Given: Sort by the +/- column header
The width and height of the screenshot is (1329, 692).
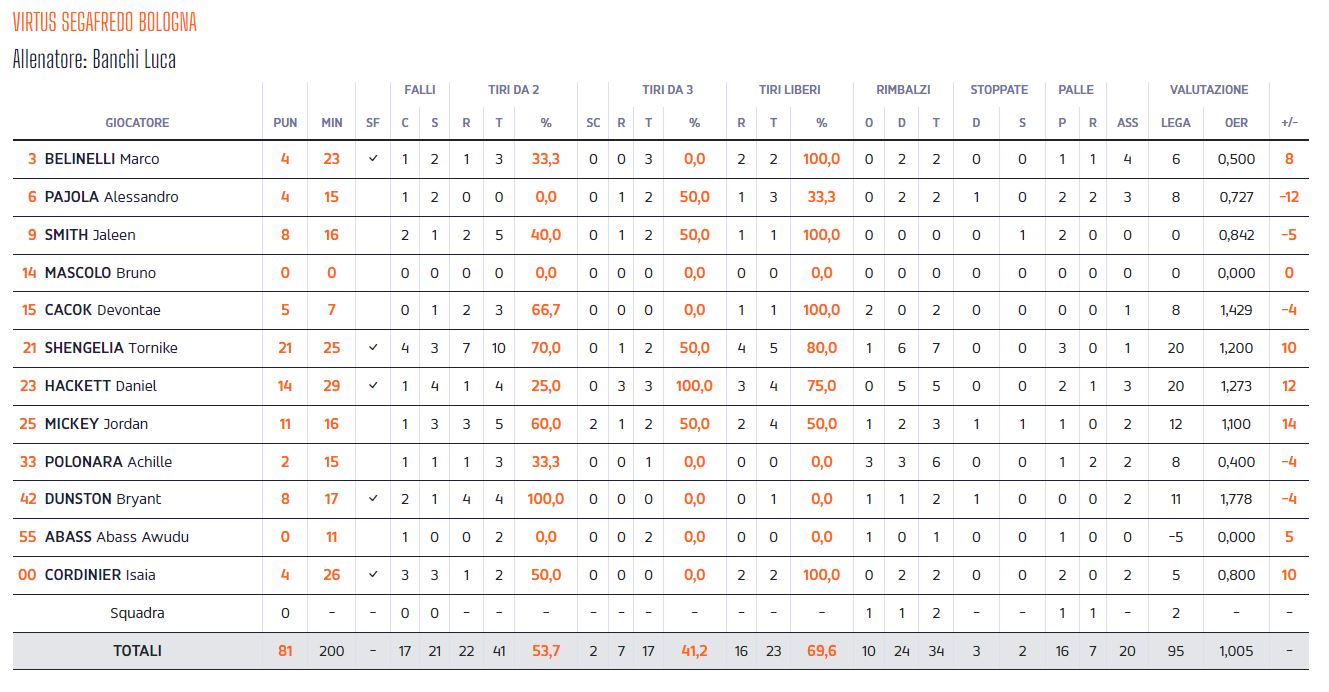Looking at the screenshot, I should (1289, 123).
